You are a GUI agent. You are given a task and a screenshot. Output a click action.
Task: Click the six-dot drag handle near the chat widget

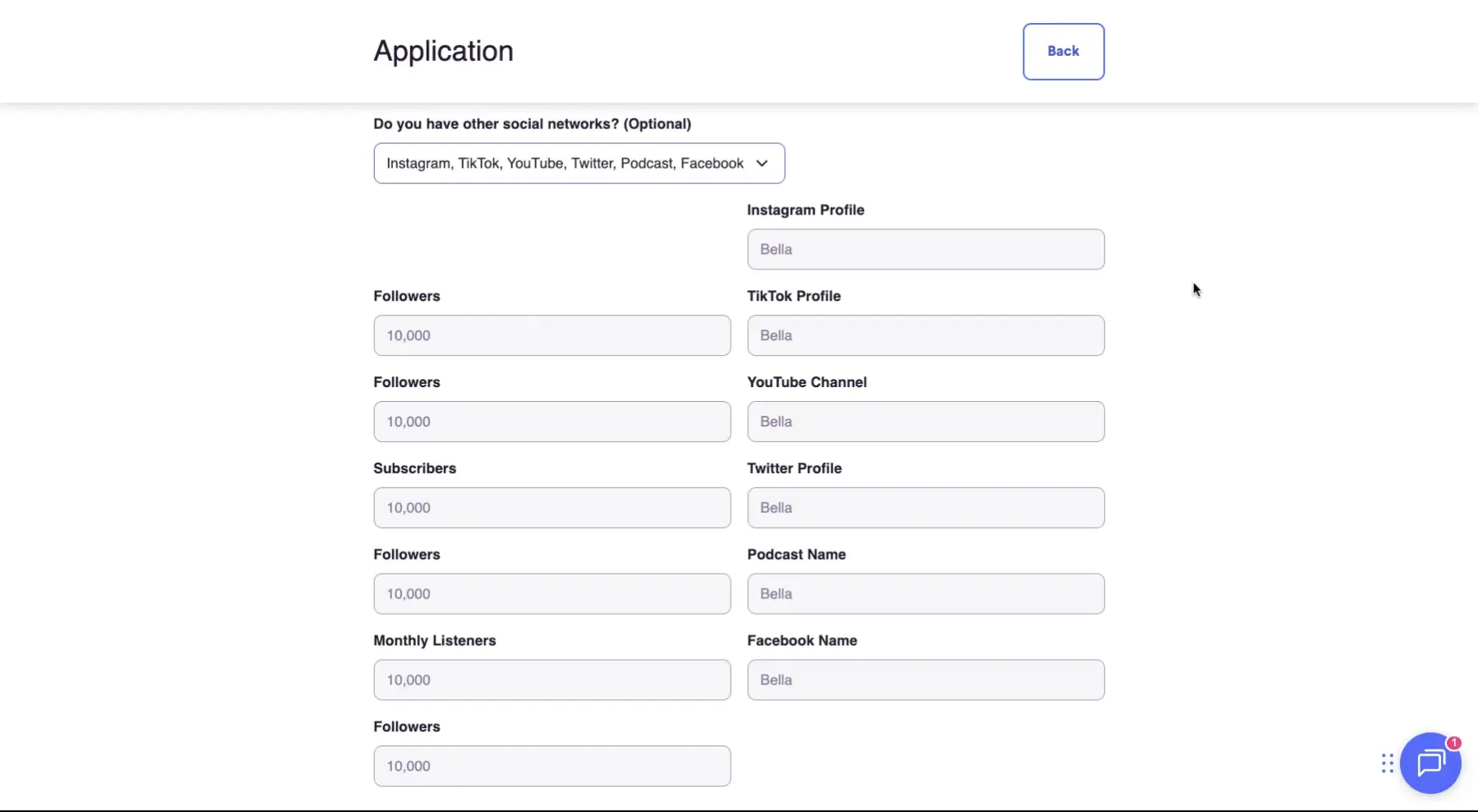pyautogui.click(x=1387, y=764)
